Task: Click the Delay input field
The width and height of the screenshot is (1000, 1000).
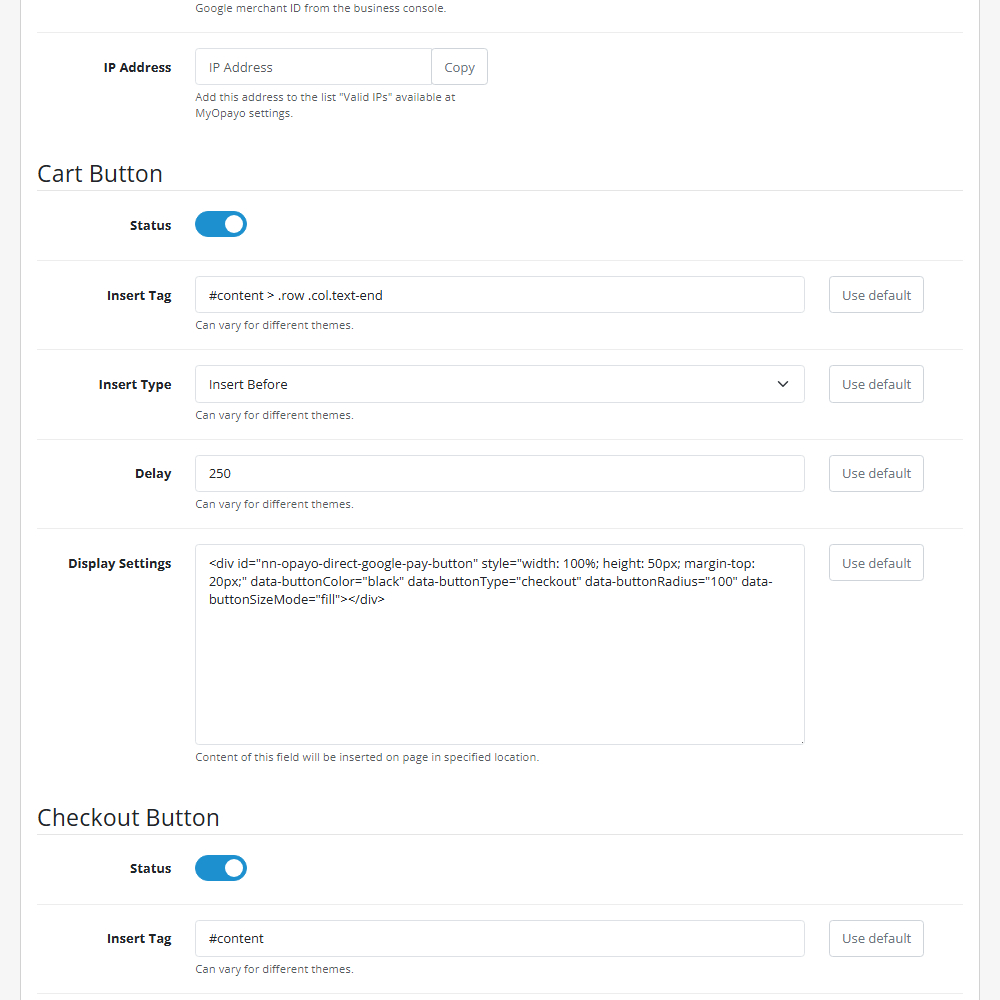Action: (x=499, y=473)
